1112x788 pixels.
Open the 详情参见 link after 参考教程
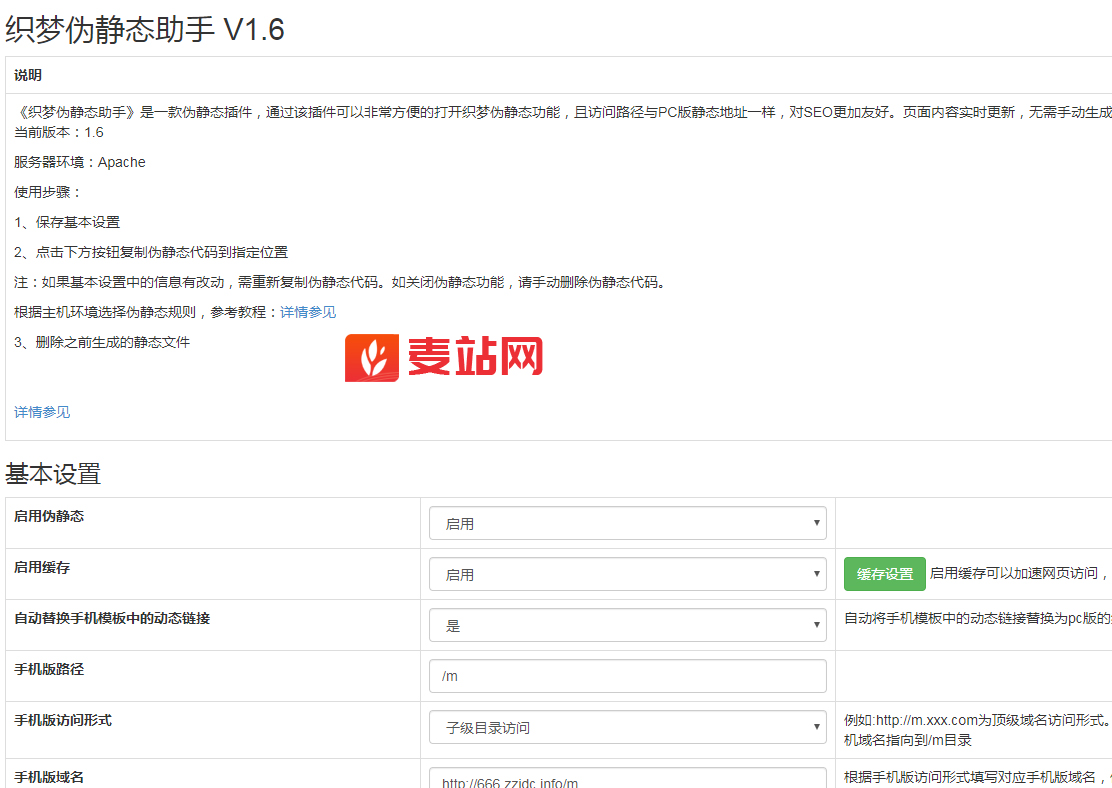[x=308, y=312]
